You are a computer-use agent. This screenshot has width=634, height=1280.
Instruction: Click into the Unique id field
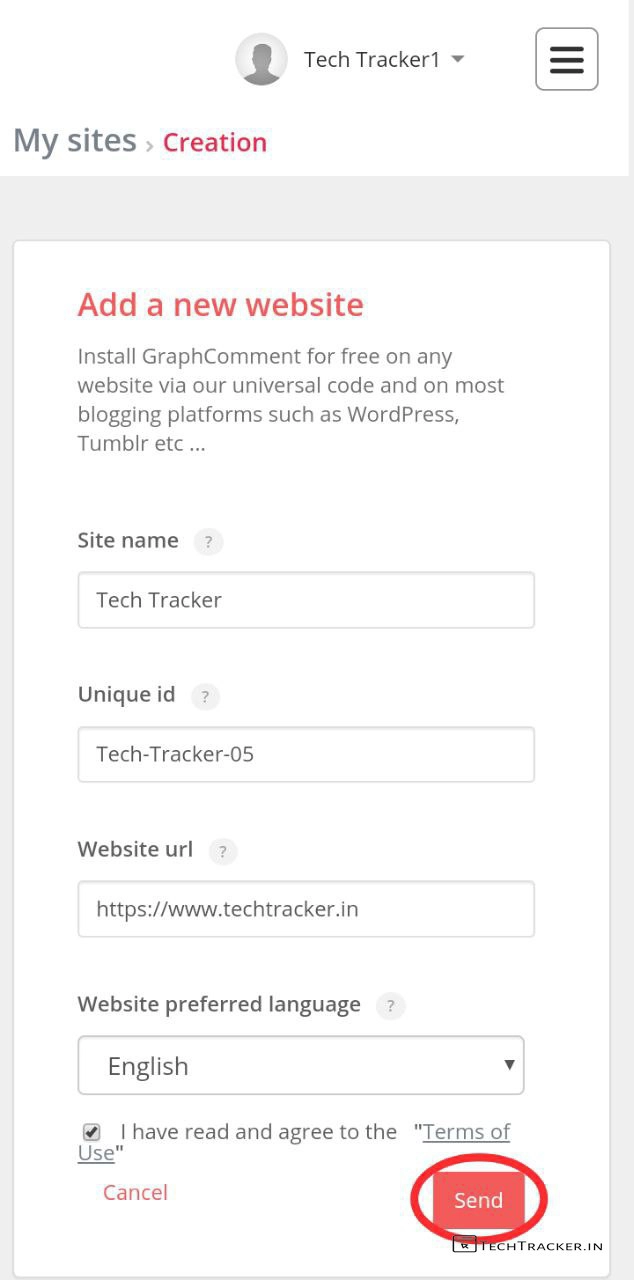[306, 754]
